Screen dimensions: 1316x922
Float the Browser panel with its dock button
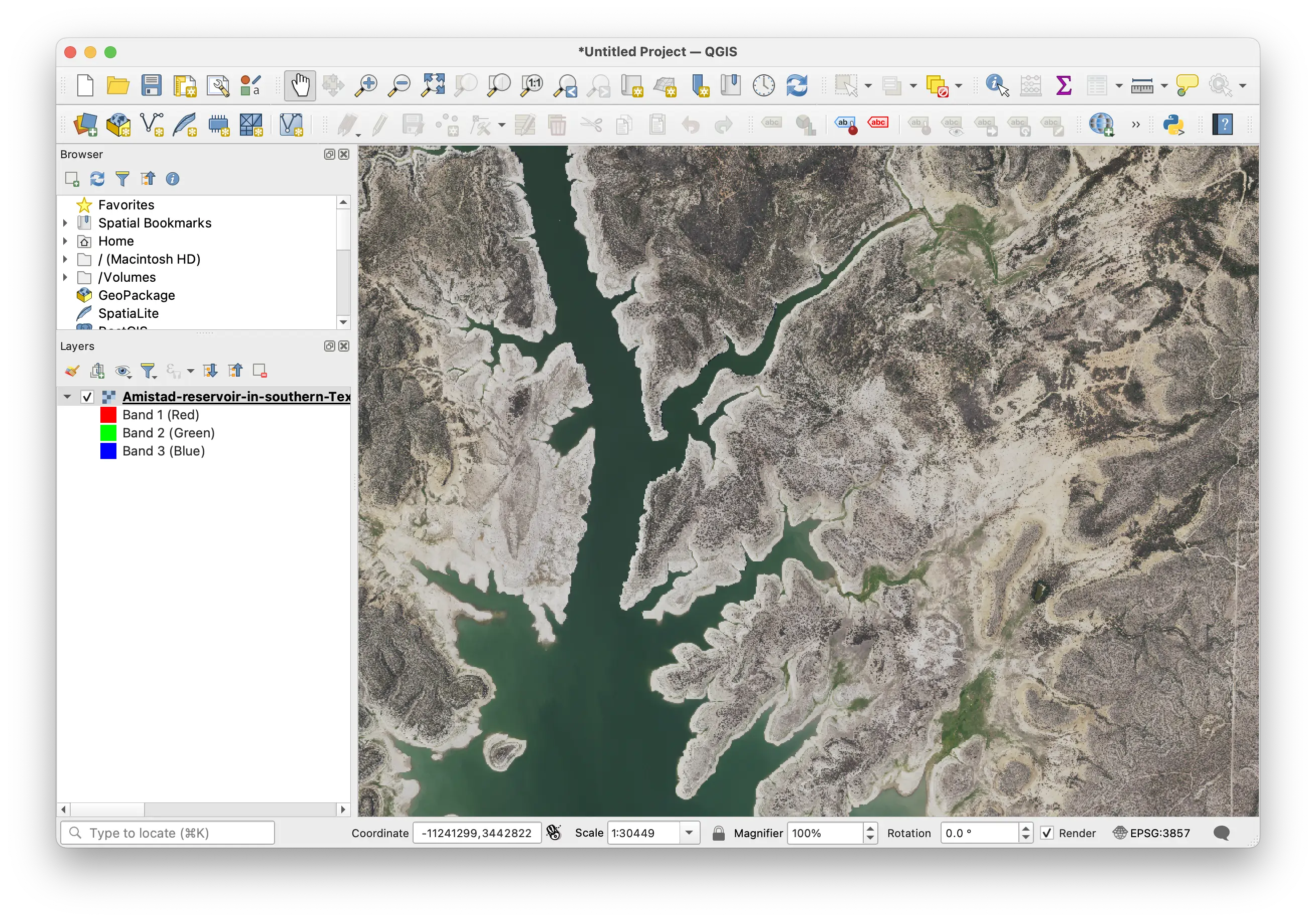click(330, 154)
